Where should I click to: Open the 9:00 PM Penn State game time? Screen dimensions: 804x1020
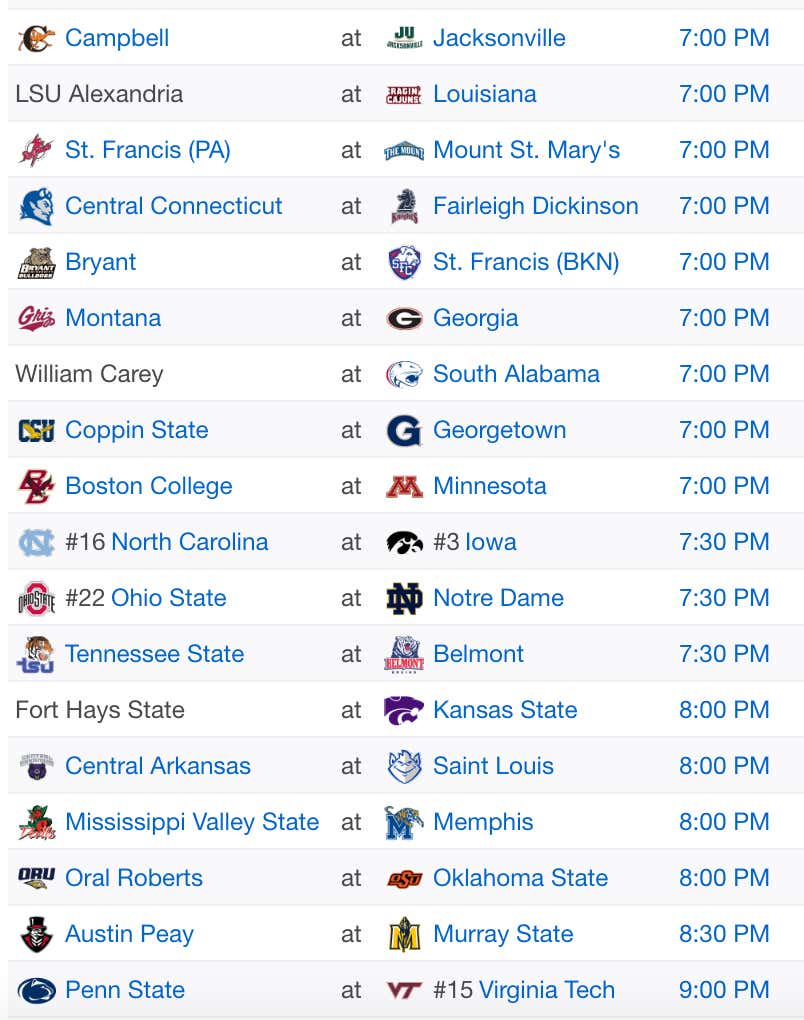(724, 990)
